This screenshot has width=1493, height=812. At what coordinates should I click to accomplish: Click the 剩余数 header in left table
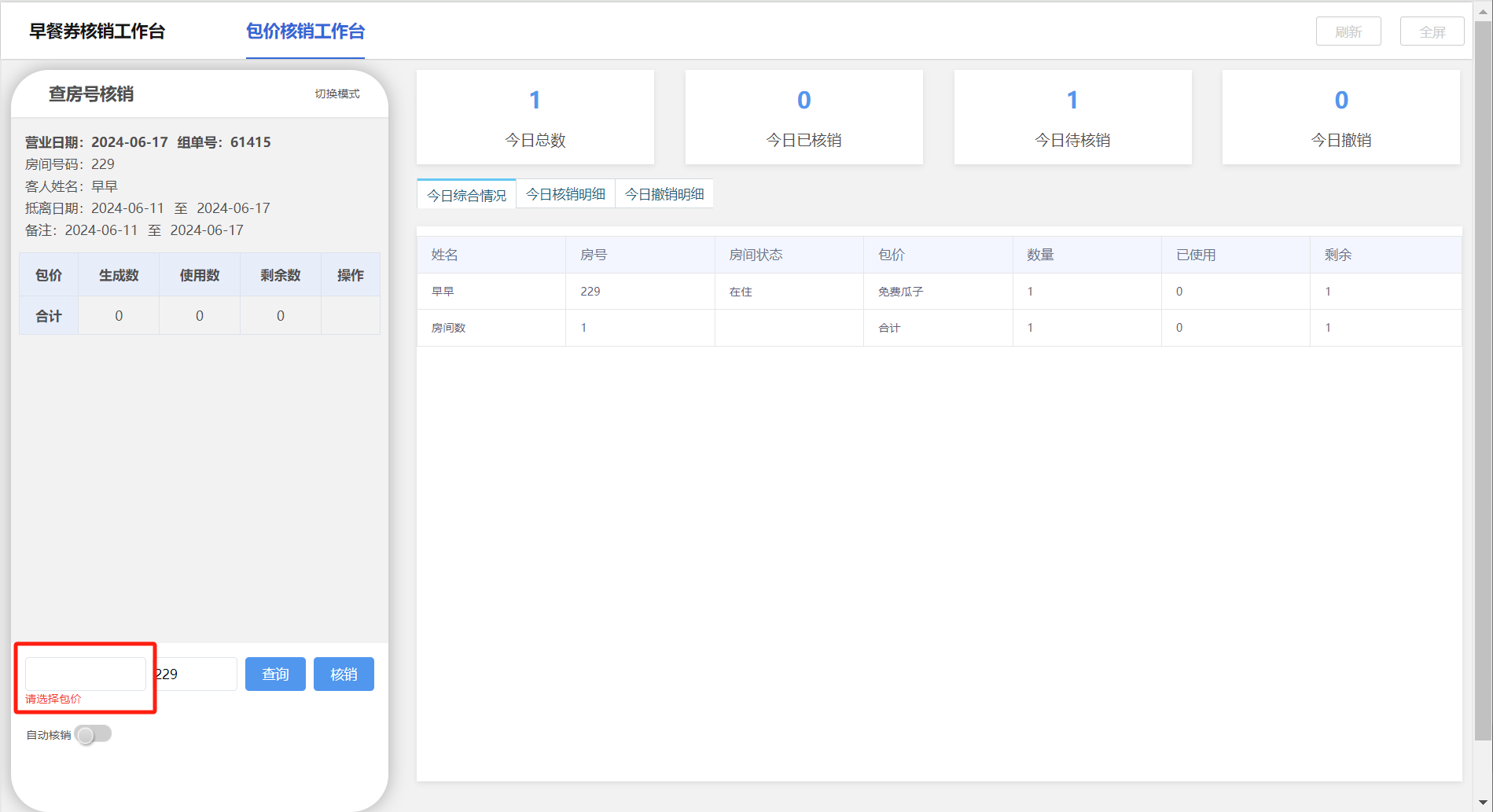point(281,275)
